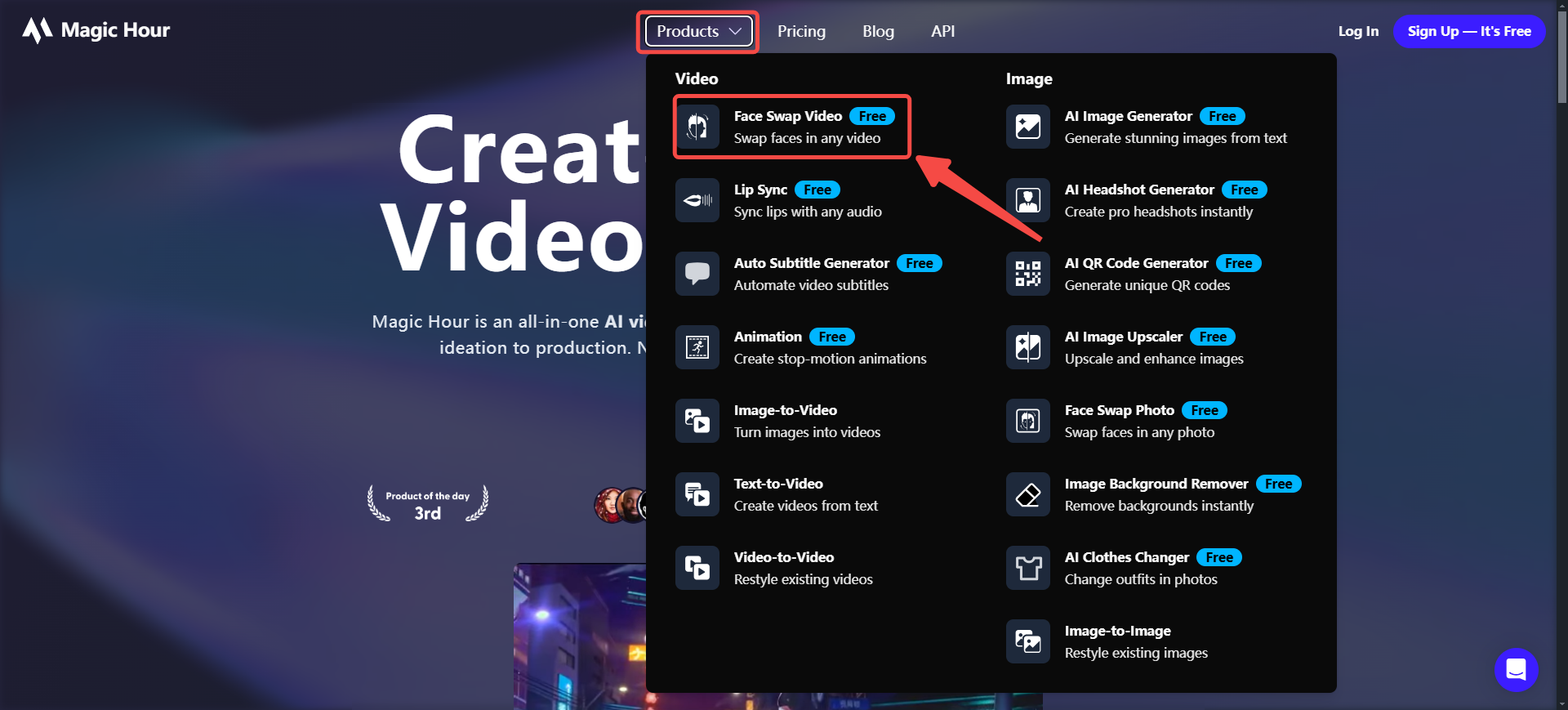Select AI Clothes Changer title

coord(1127,557)
